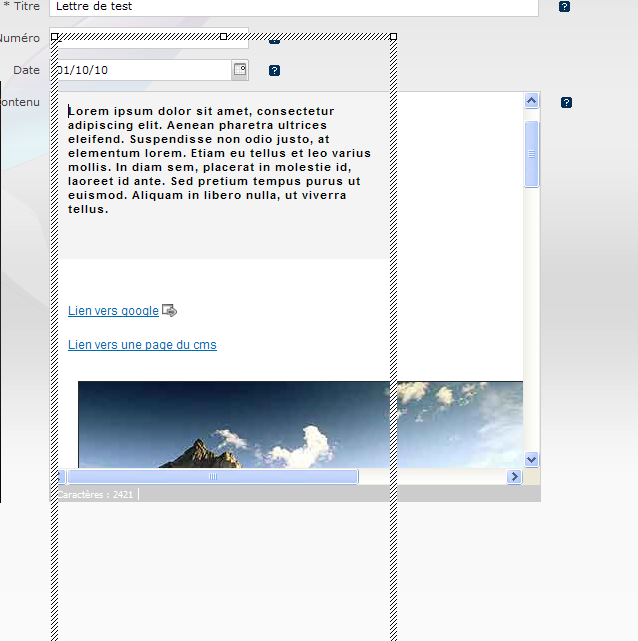The width and height of the screenshot is (638, 641).
Task: Click the Lorem ipsum paragraph text
Action: pos(219,160)
